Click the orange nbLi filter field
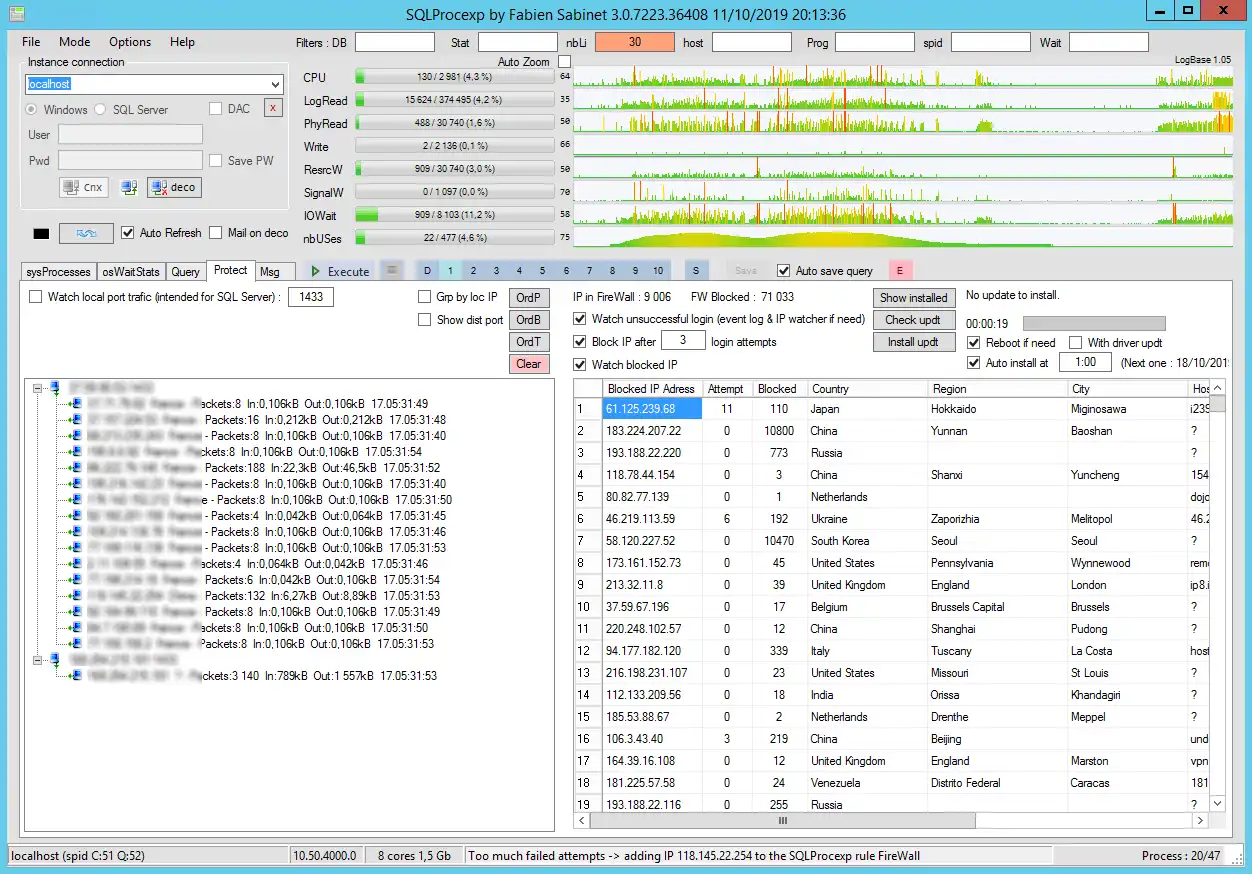 pyautogui.click(x=635, y=42)
